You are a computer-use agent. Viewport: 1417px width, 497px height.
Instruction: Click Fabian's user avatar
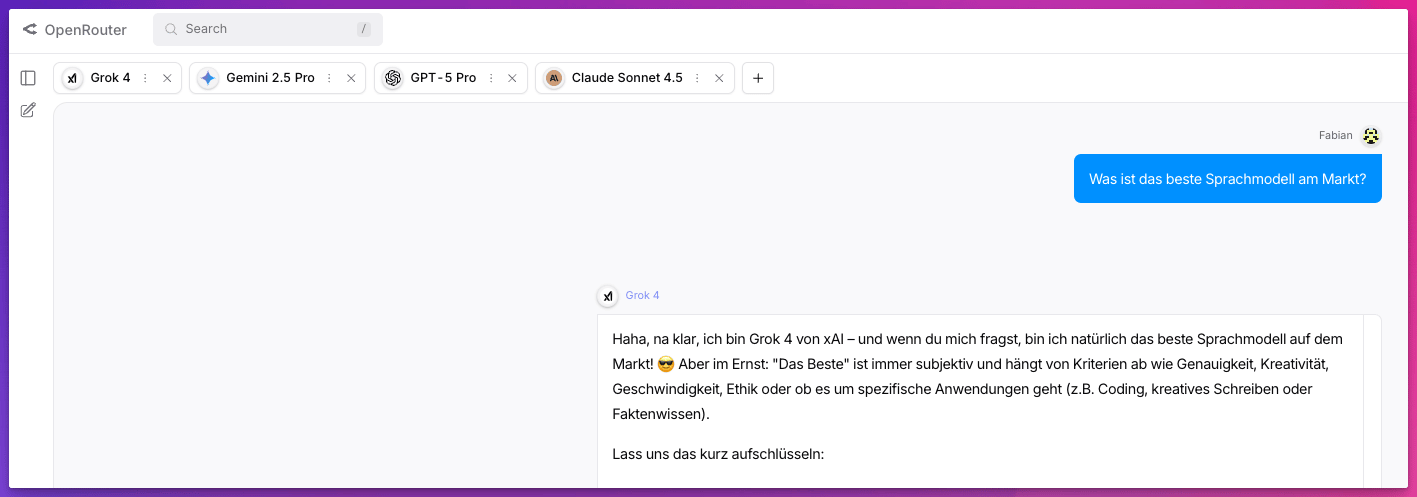(1371, 136)
